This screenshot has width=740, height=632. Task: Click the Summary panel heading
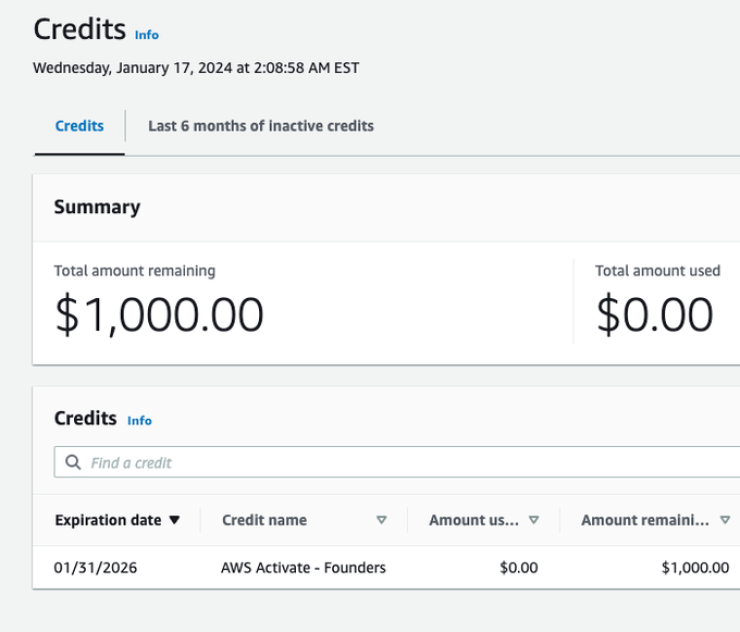pyautogui.click(x=97, y=207)
